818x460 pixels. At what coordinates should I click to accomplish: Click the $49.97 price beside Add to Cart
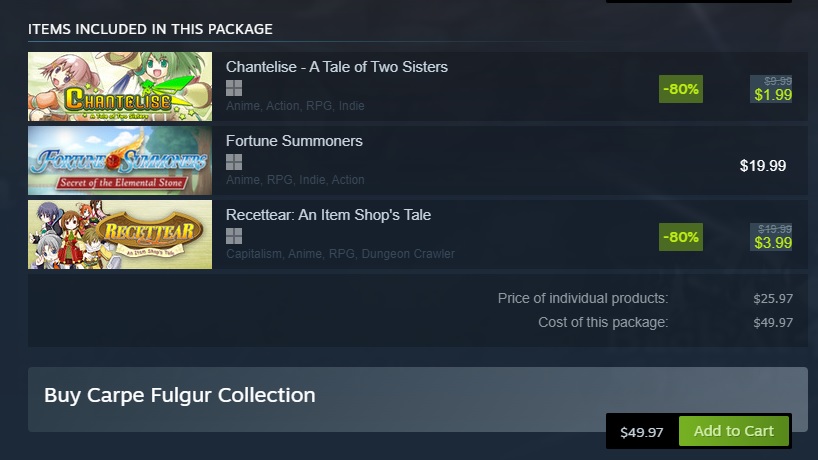(642, 432)
